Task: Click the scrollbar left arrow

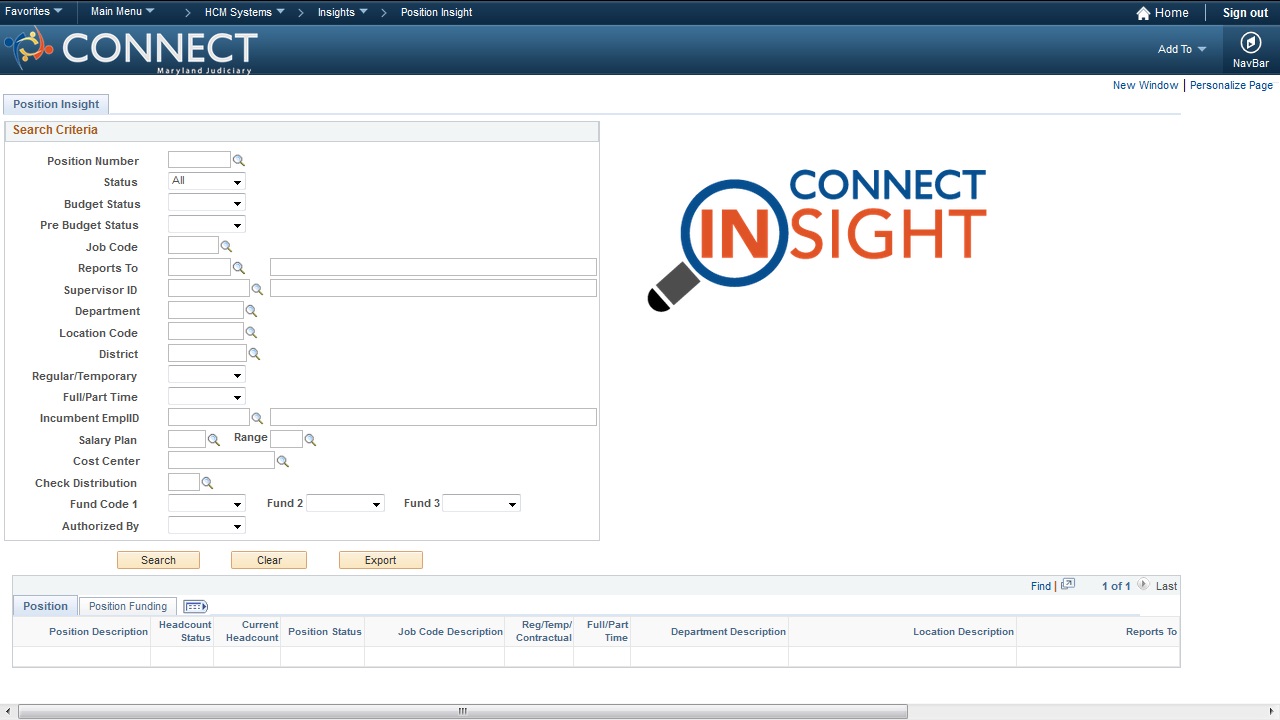Action: click(9, 712)
